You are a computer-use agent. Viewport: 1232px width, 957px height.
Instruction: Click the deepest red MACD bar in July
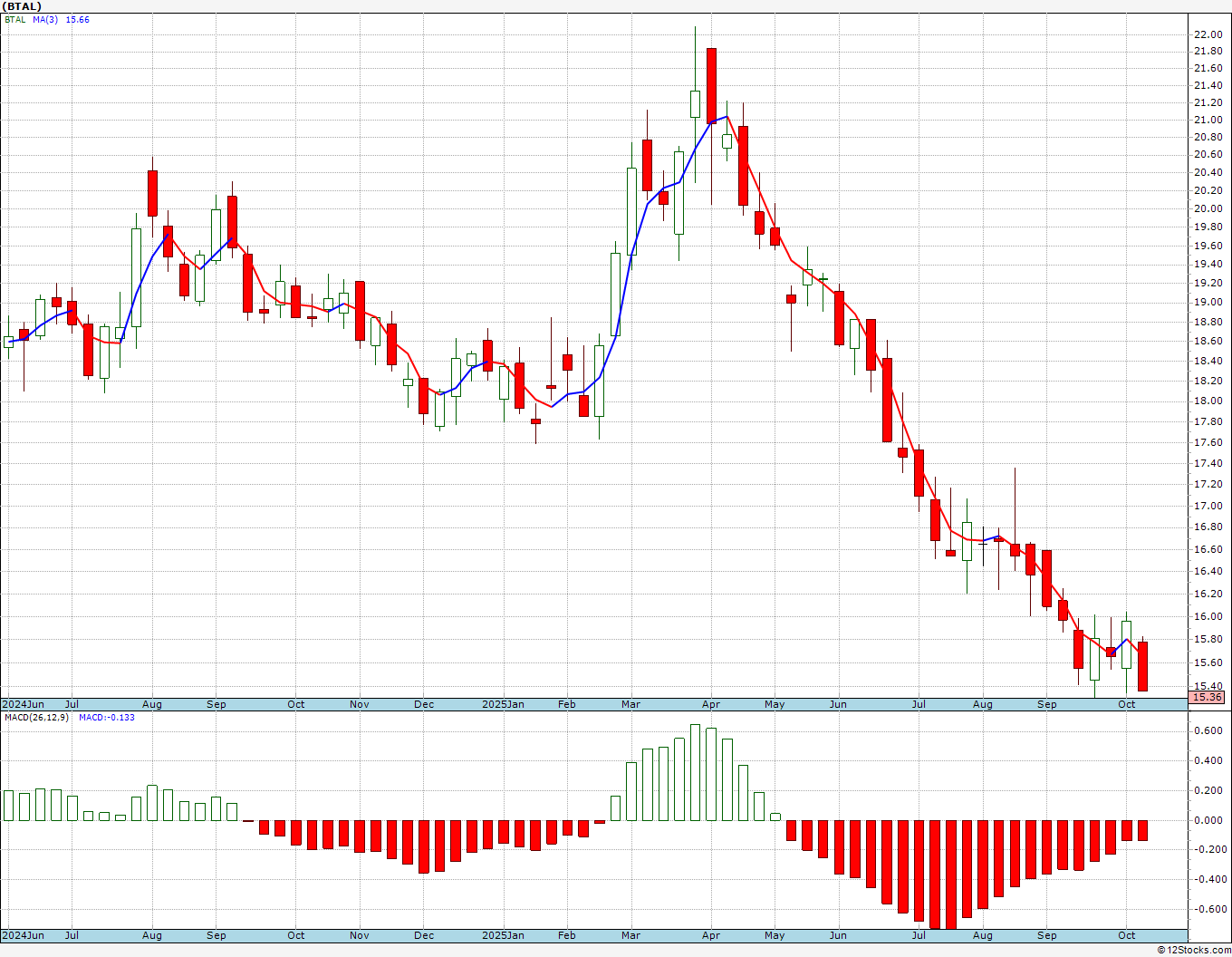[950, 875]
